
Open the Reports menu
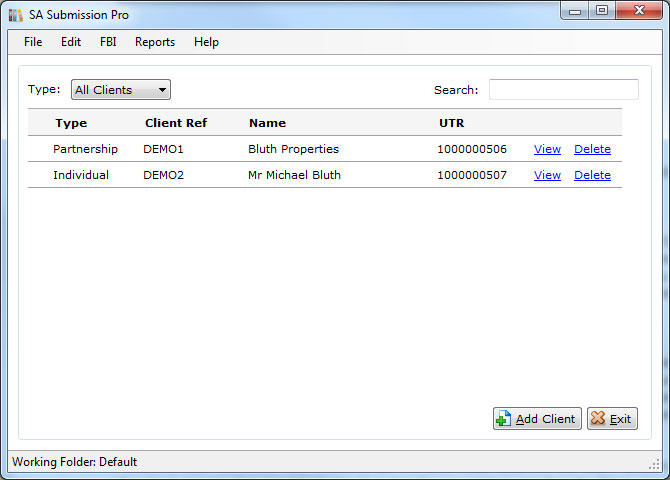(155, 42)
